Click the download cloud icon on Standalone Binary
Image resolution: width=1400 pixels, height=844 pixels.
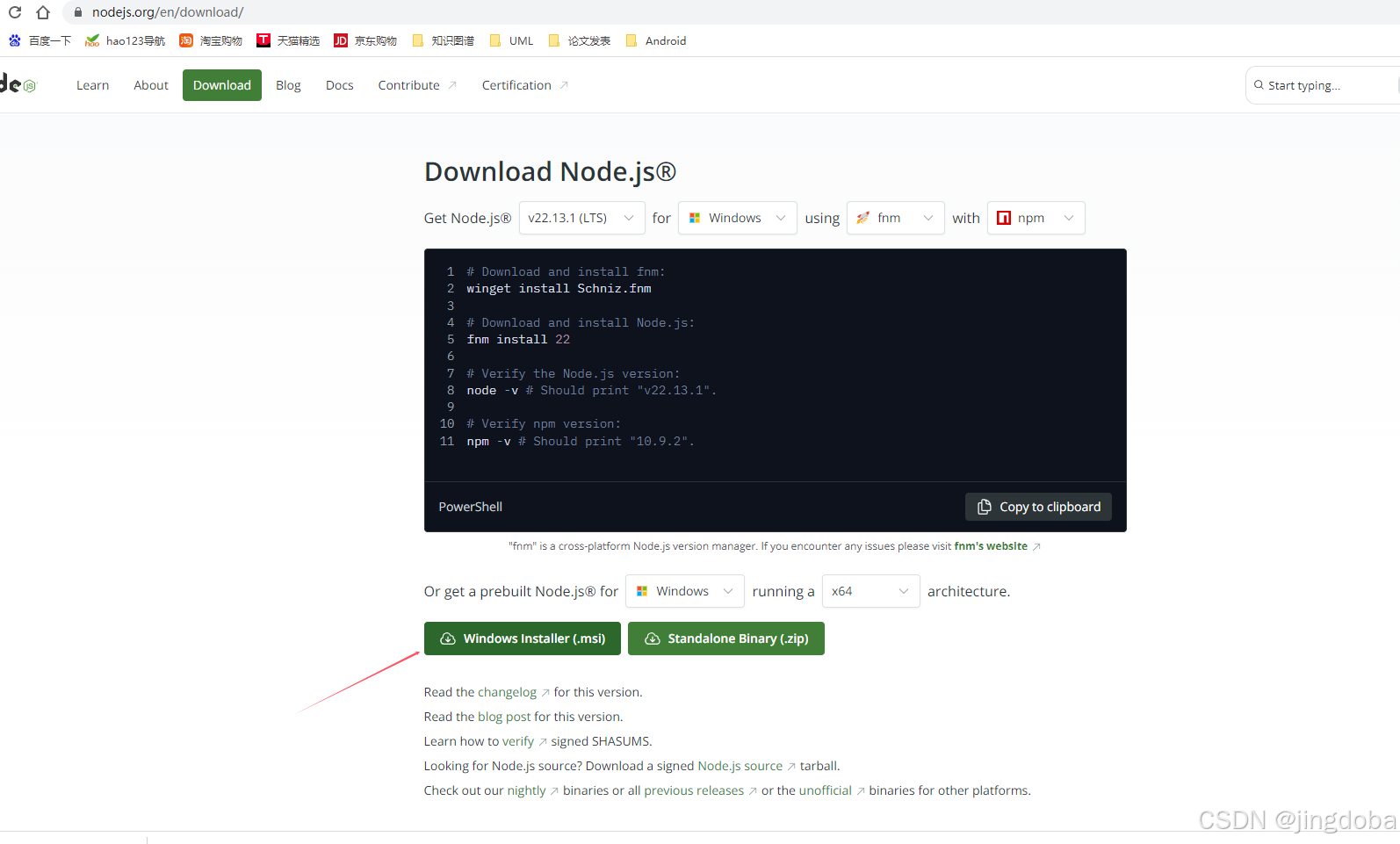tap(652, 638)
